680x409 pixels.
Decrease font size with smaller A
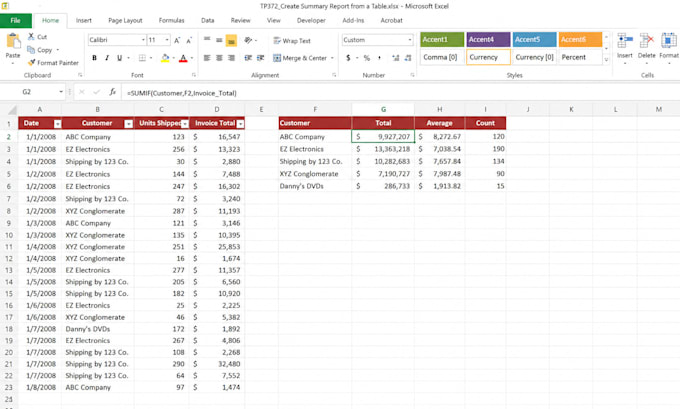tap(189, 40)
